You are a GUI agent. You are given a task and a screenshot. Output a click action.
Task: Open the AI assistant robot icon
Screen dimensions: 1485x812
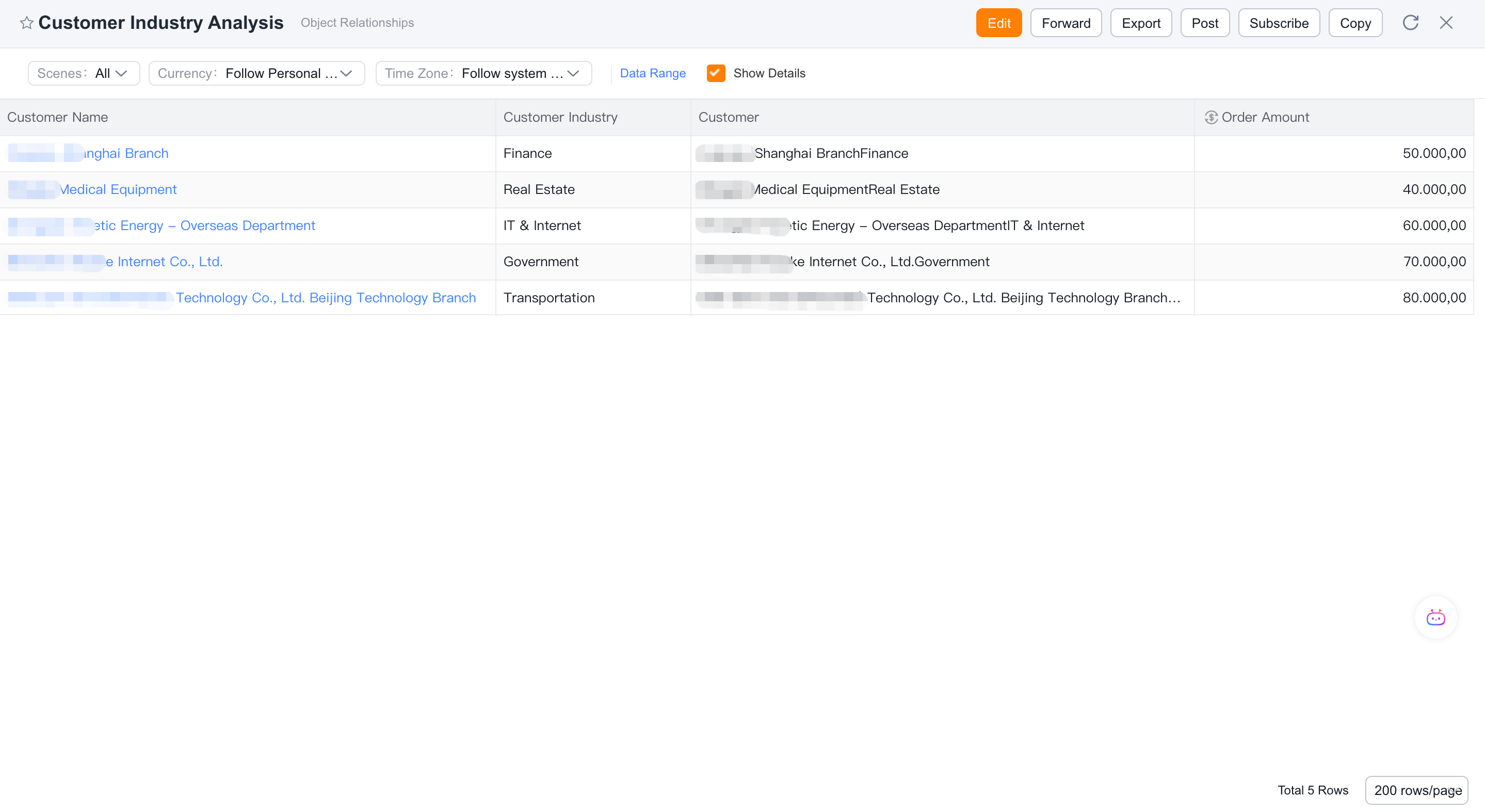(x=1435, y=618)
